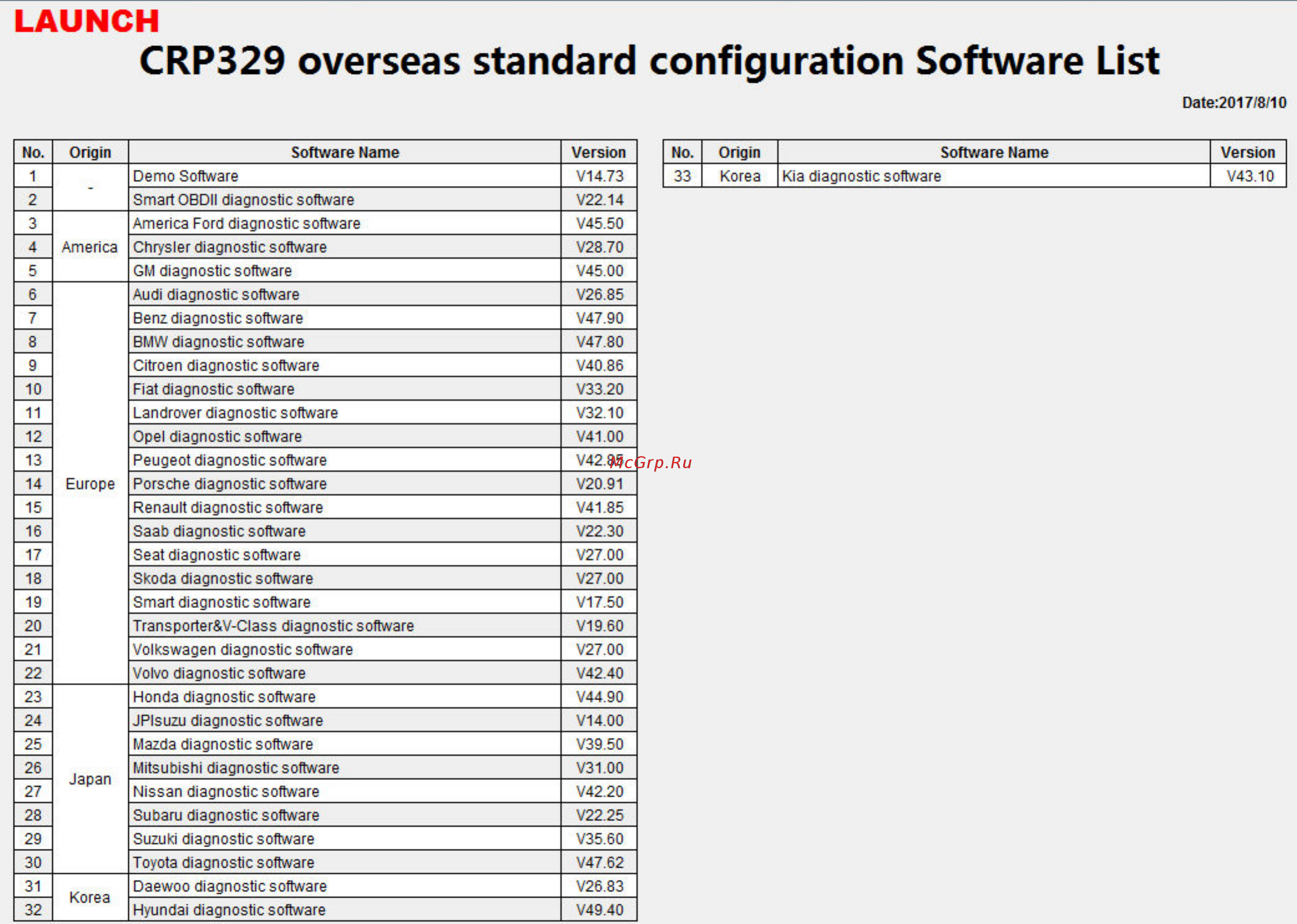Select version V47.90 for Benz
Viewport: 1297px width, 924px height.
coord(599,318)
